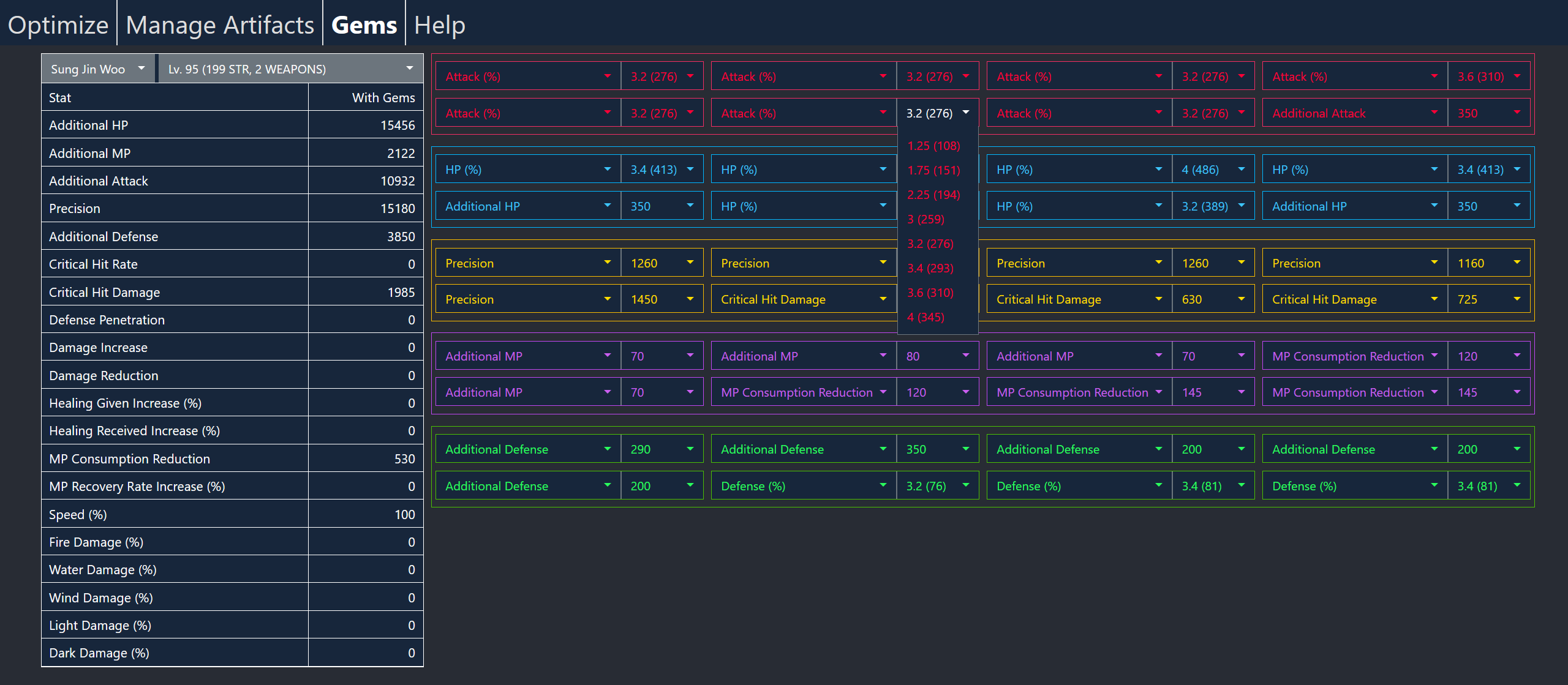This screenshot has width=1568, height=685.
Task: Open the Help menu
Action: (439, 24)
